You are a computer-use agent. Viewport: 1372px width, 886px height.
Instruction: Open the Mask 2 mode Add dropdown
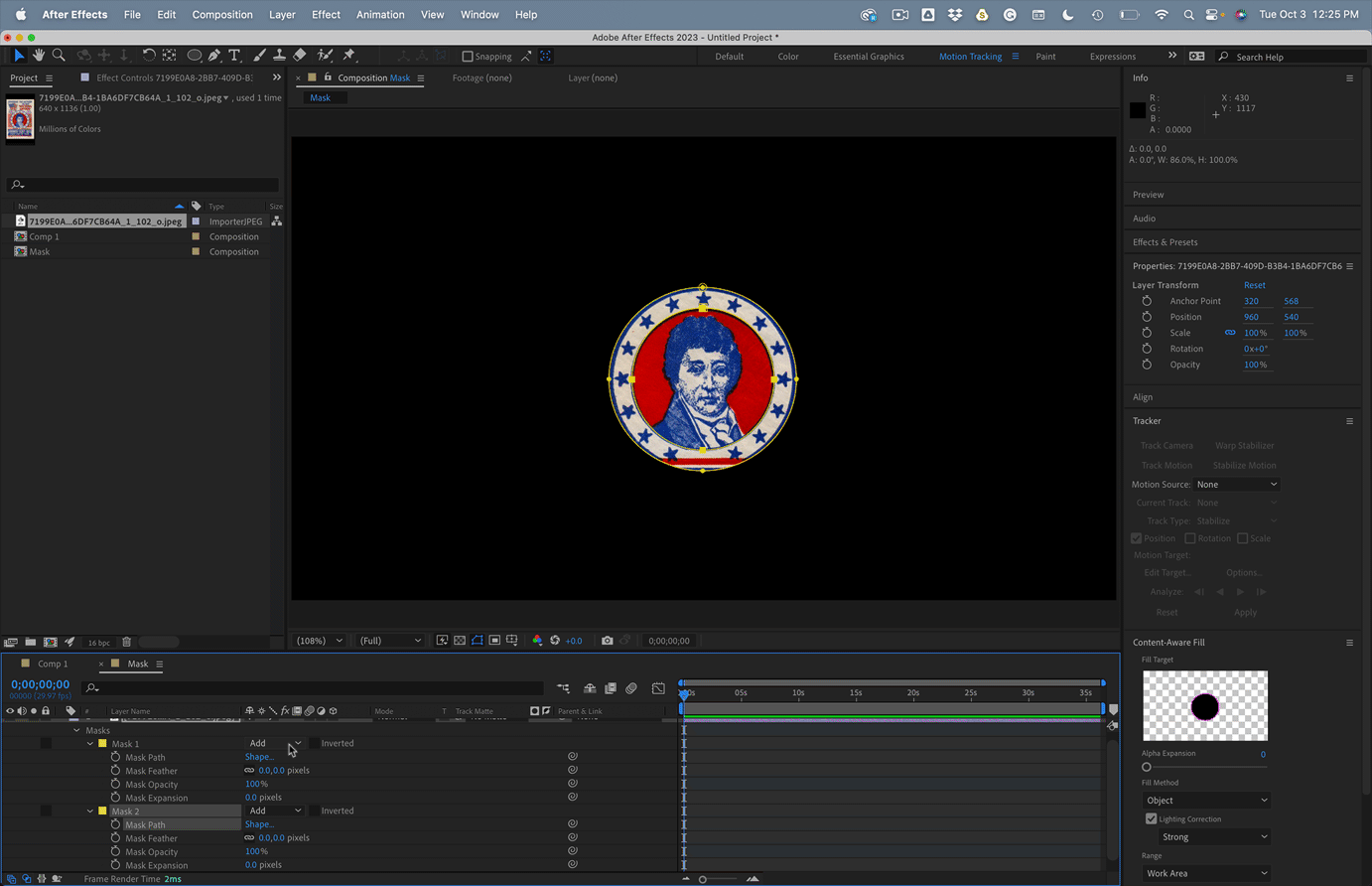coord(275,811)
